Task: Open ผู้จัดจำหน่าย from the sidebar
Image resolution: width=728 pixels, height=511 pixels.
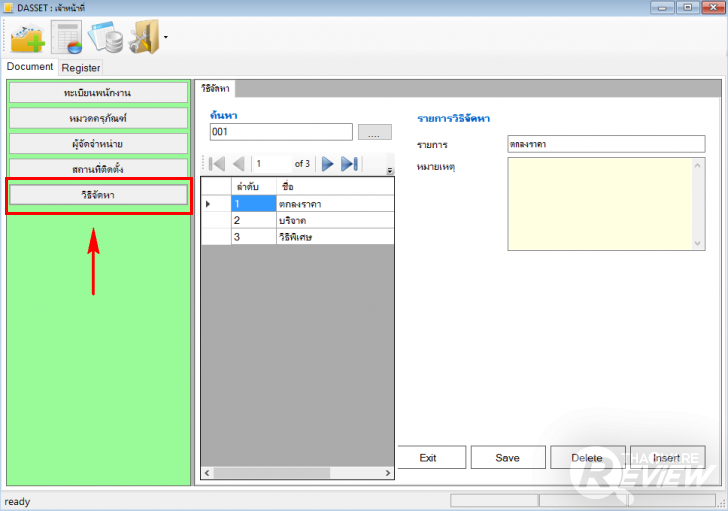Action: click(x=98, y=144)
